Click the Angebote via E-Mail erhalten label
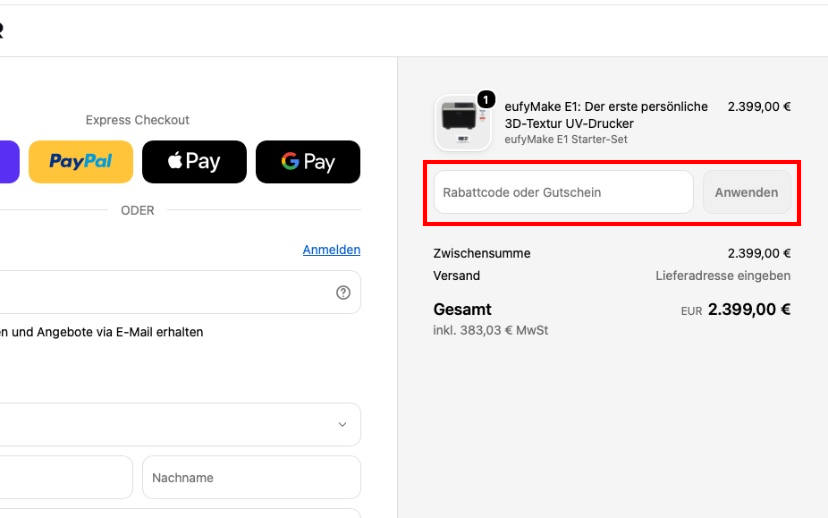This screenshot has height=518, width=828. click(101, 332)
